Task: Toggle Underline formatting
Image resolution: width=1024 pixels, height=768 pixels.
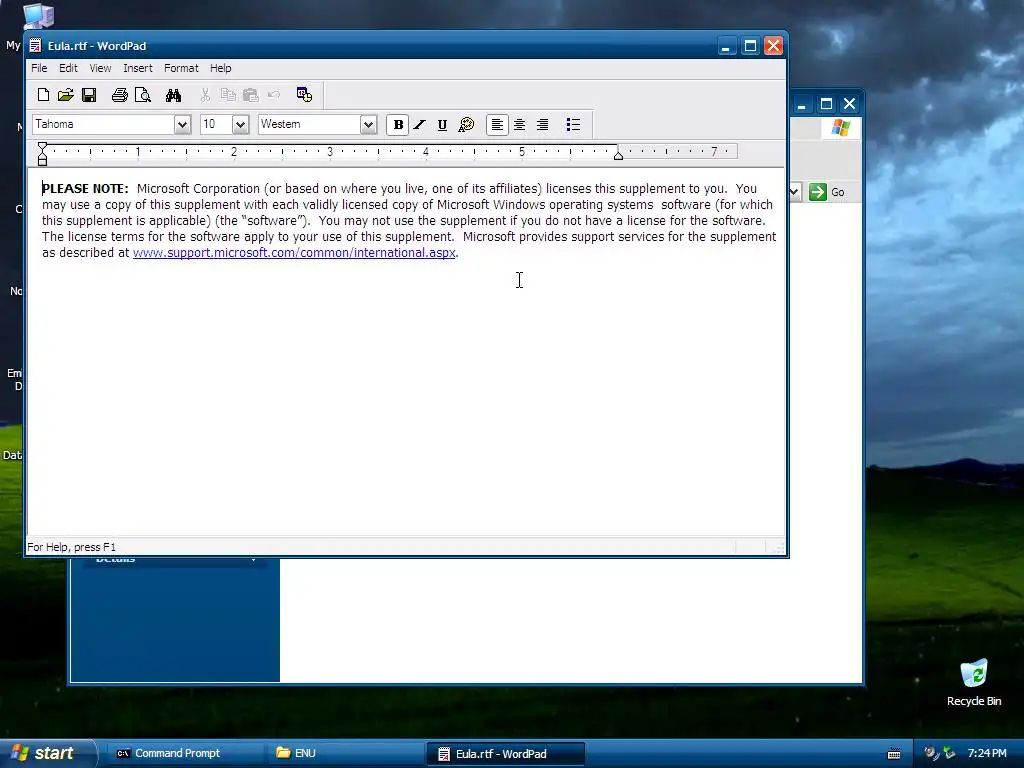Action: point(442,125)
